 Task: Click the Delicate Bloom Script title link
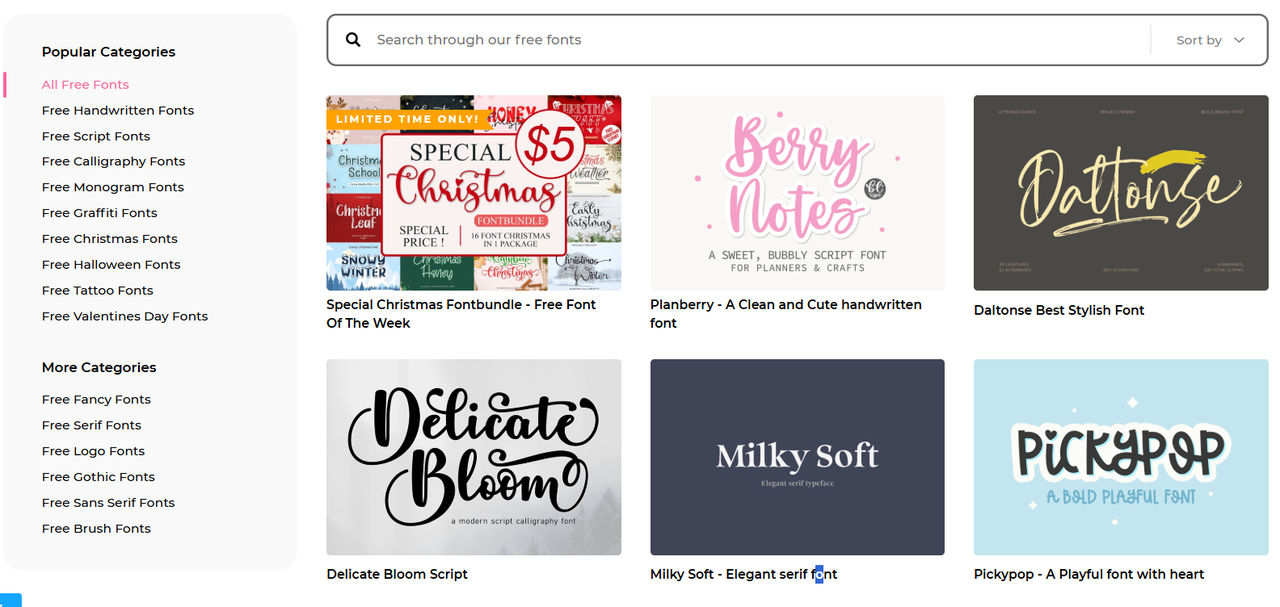(x=397, y=574)
